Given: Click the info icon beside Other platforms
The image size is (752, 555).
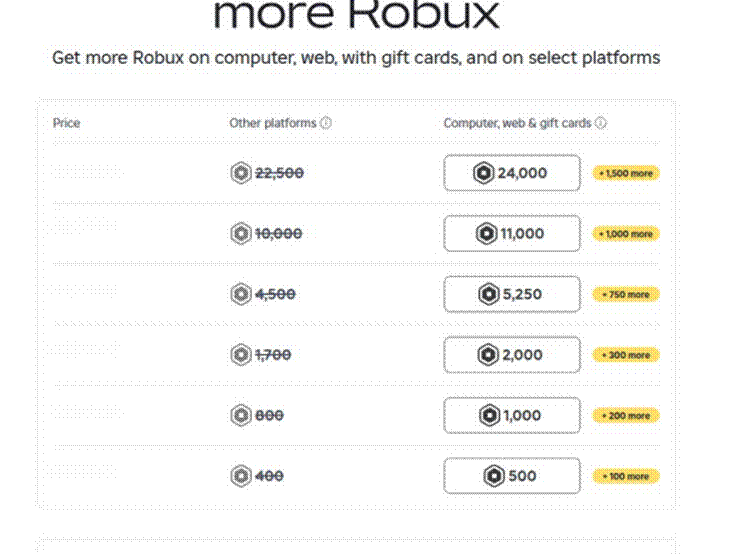Looking at the screenshot, I should pos(326,123).
